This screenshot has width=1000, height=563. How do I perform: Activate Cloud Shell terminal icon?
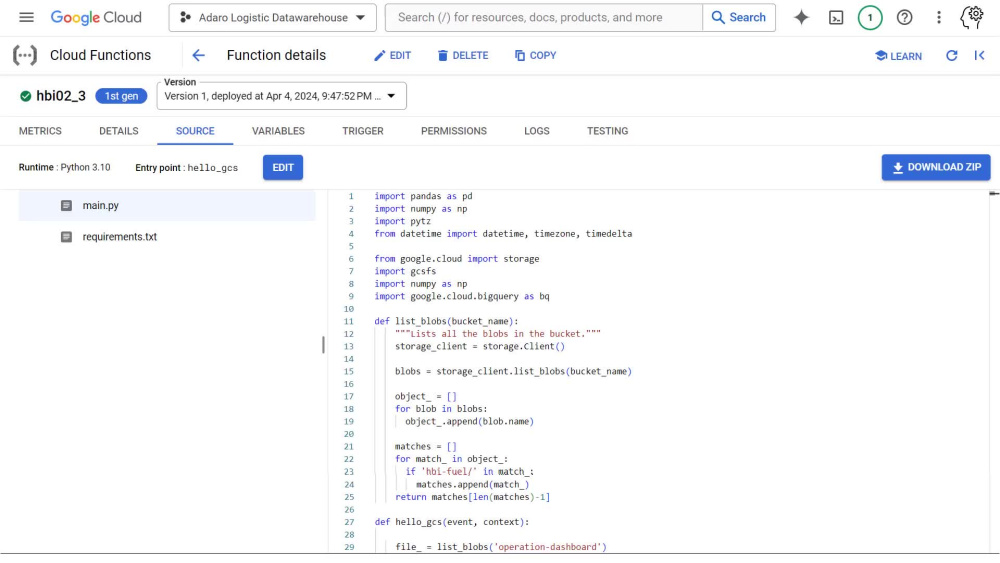click(835, 18)
